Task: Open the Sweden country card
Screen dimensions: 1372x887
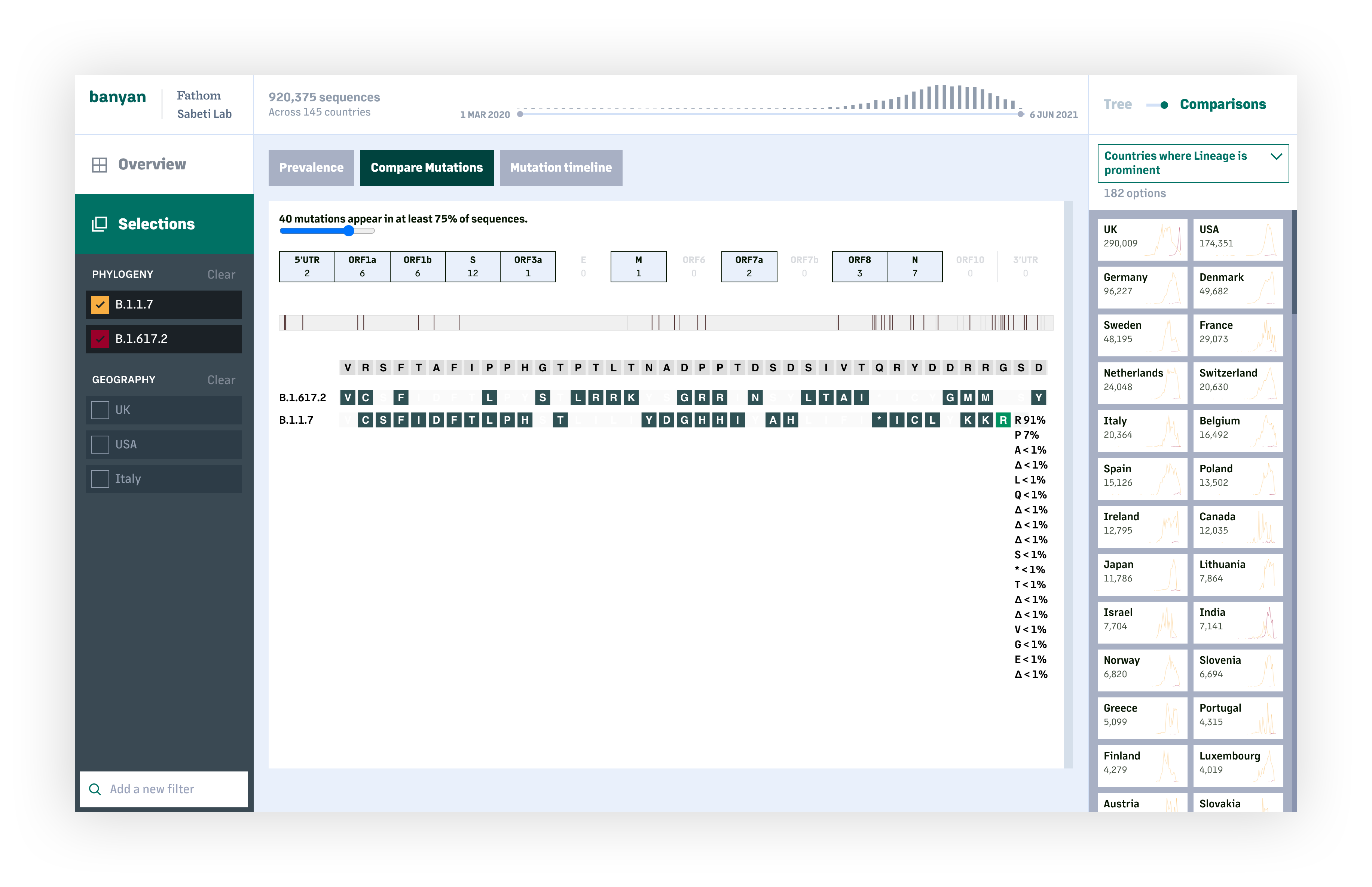Action: [x=1142, y=335]
